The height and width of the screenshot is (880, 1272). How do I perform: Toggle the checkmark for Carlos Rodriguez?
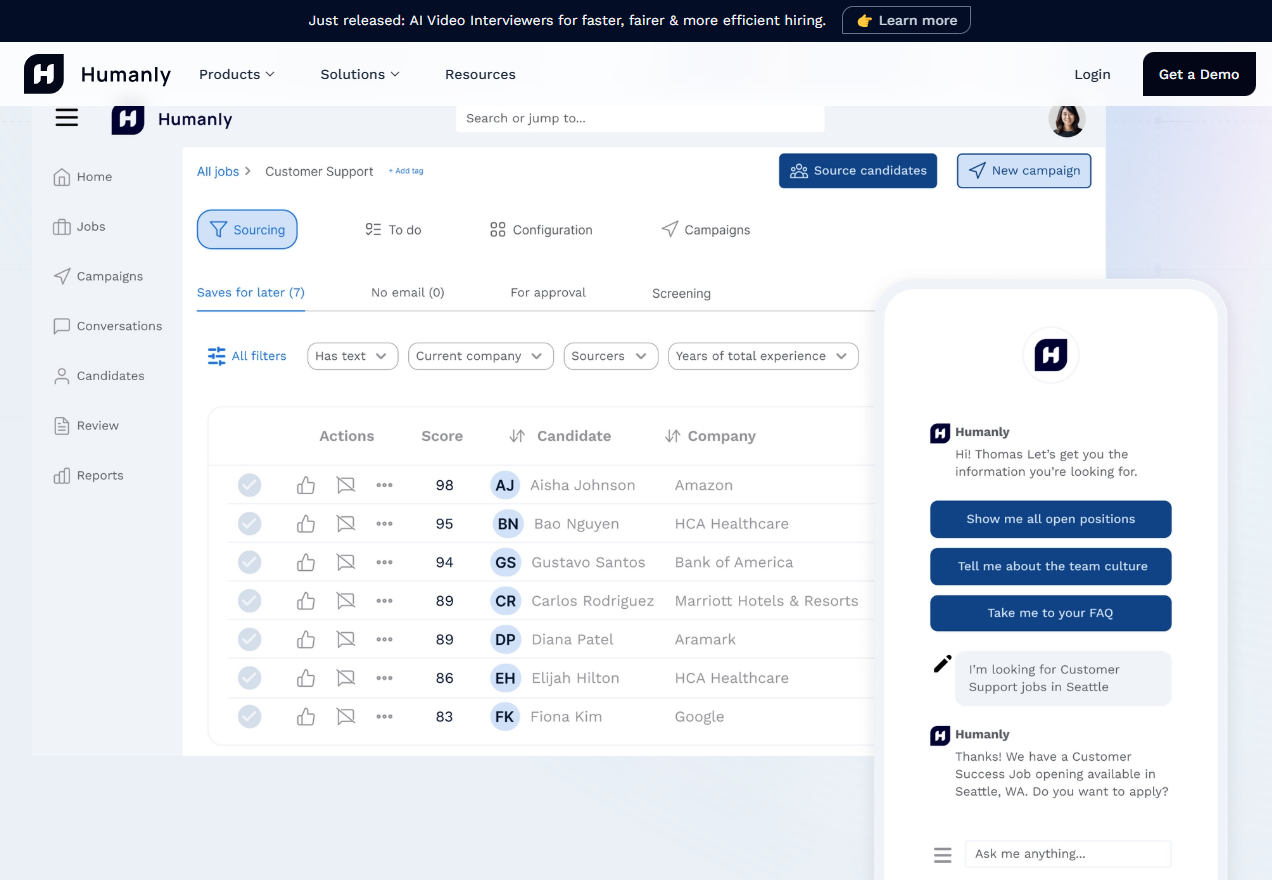[249, 601]
